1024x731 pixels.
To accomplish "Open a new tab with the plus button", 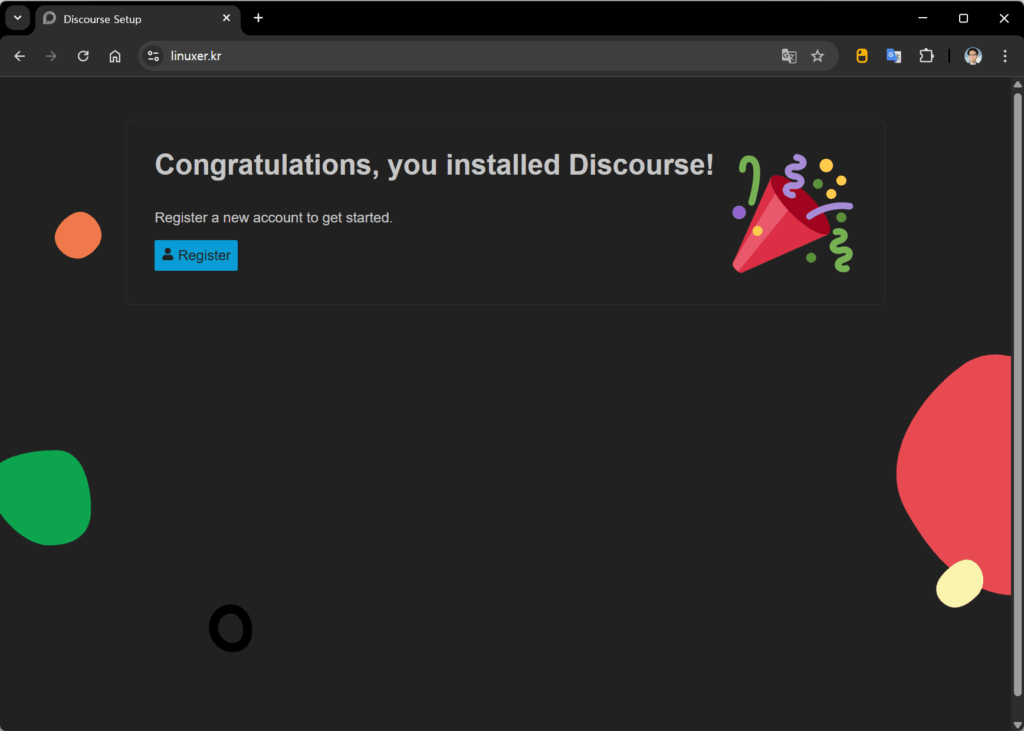I will pyautogui.click(x=258, y=18).
